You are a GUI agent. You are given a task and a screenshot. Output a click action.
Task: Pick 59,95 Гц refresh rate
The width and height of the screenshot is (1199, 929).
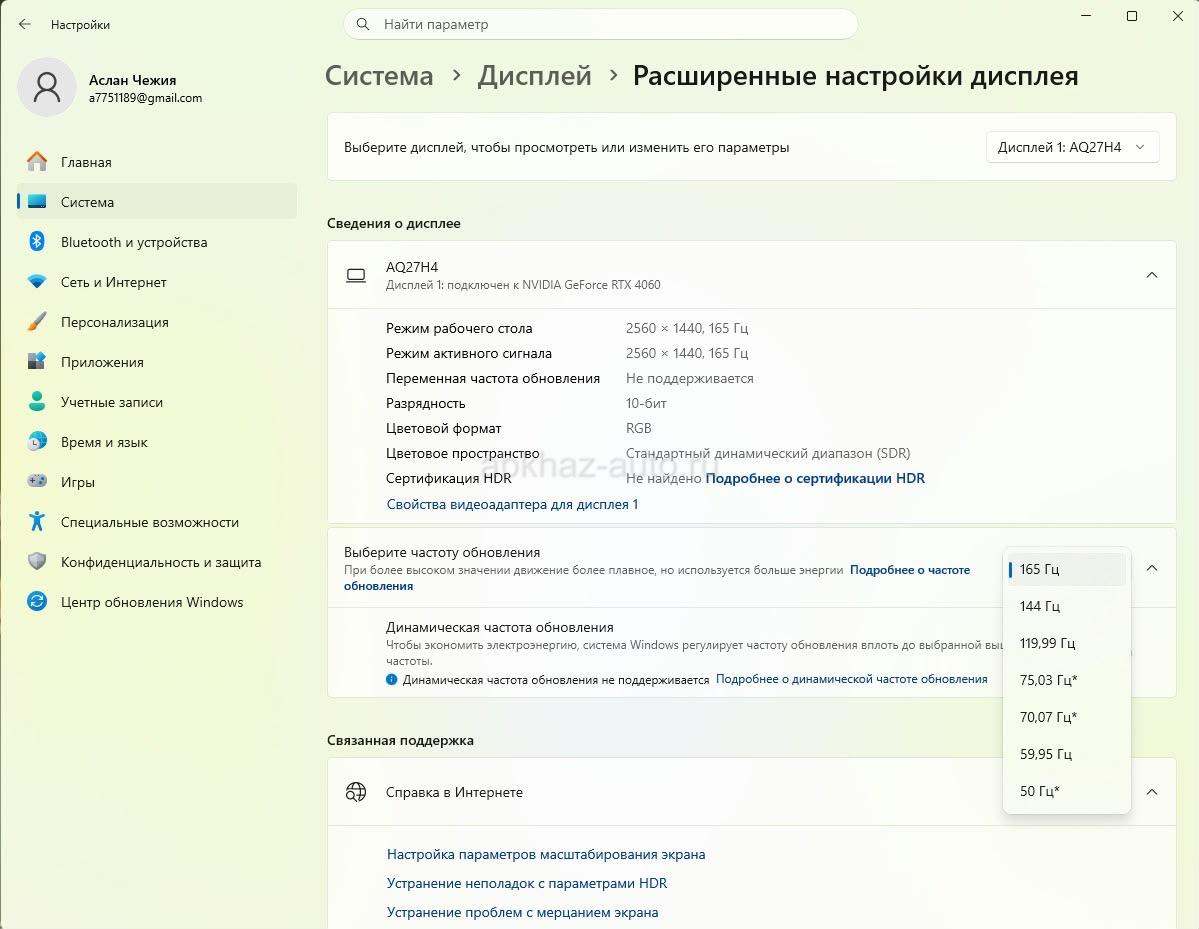[1067, 754]
